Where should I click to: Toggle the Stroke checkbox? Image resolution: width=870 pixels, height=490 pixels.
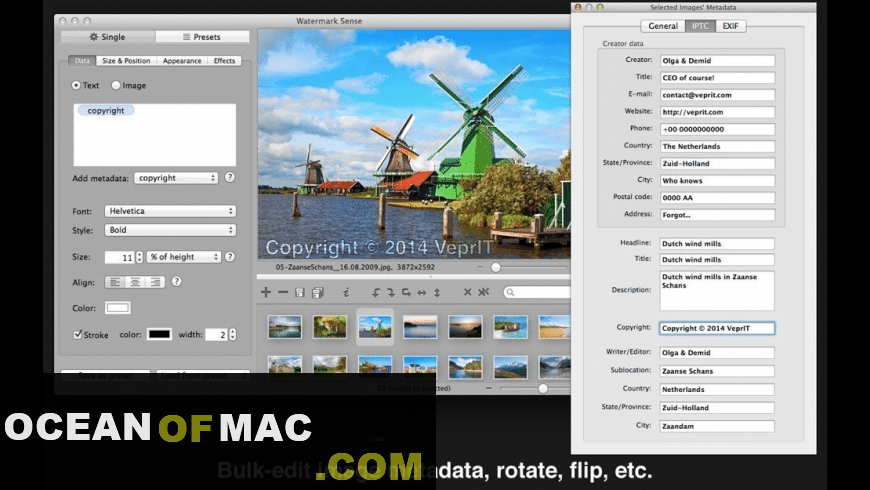[x=78, y=334]
